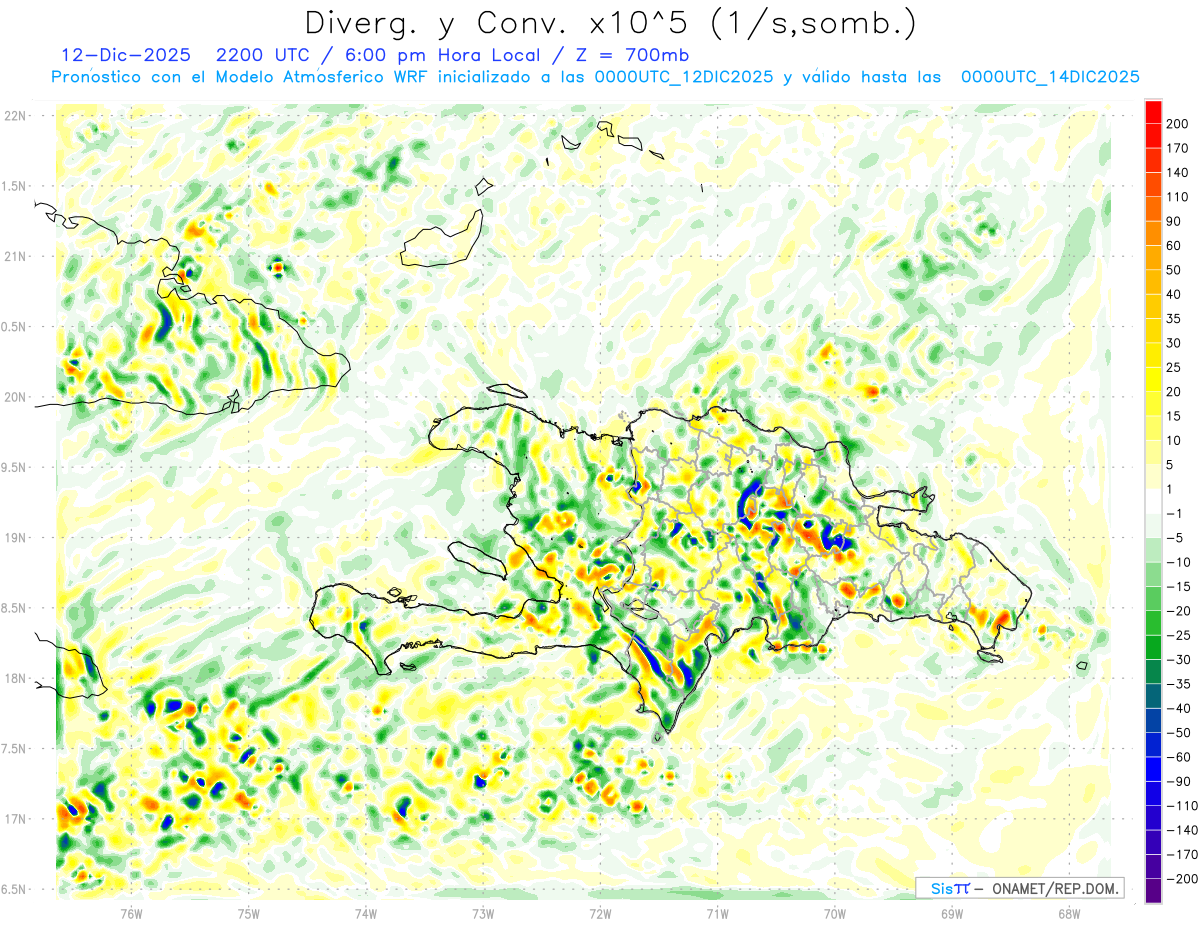Click the "0.5N" latitude label
This screenshot has height=927, width=1200.
15,327
